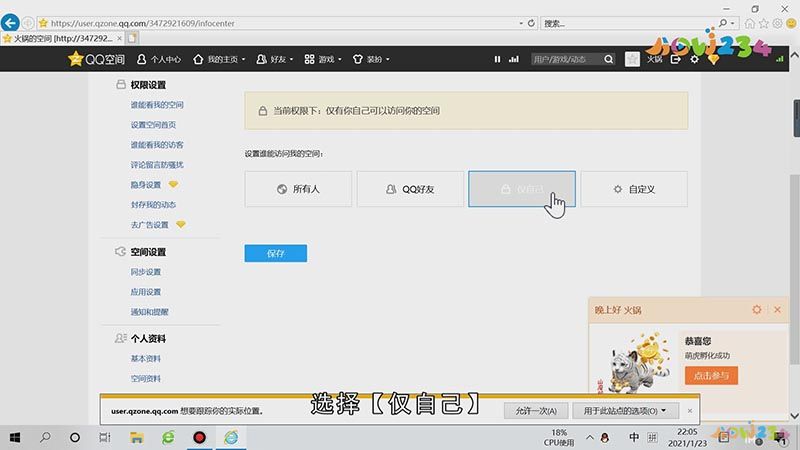Open the Windows Start menu

15,438
